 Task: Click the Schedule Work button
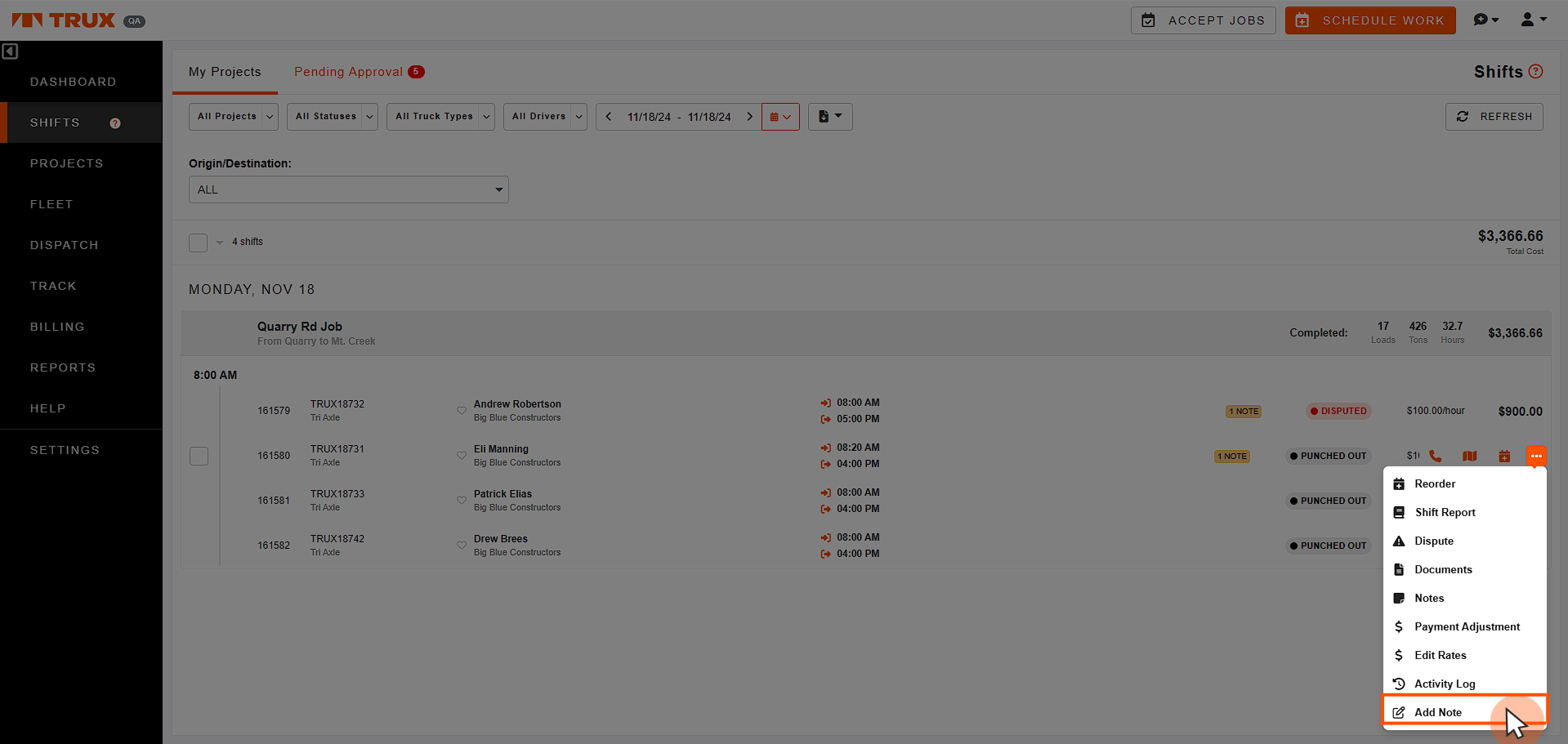1370,20
